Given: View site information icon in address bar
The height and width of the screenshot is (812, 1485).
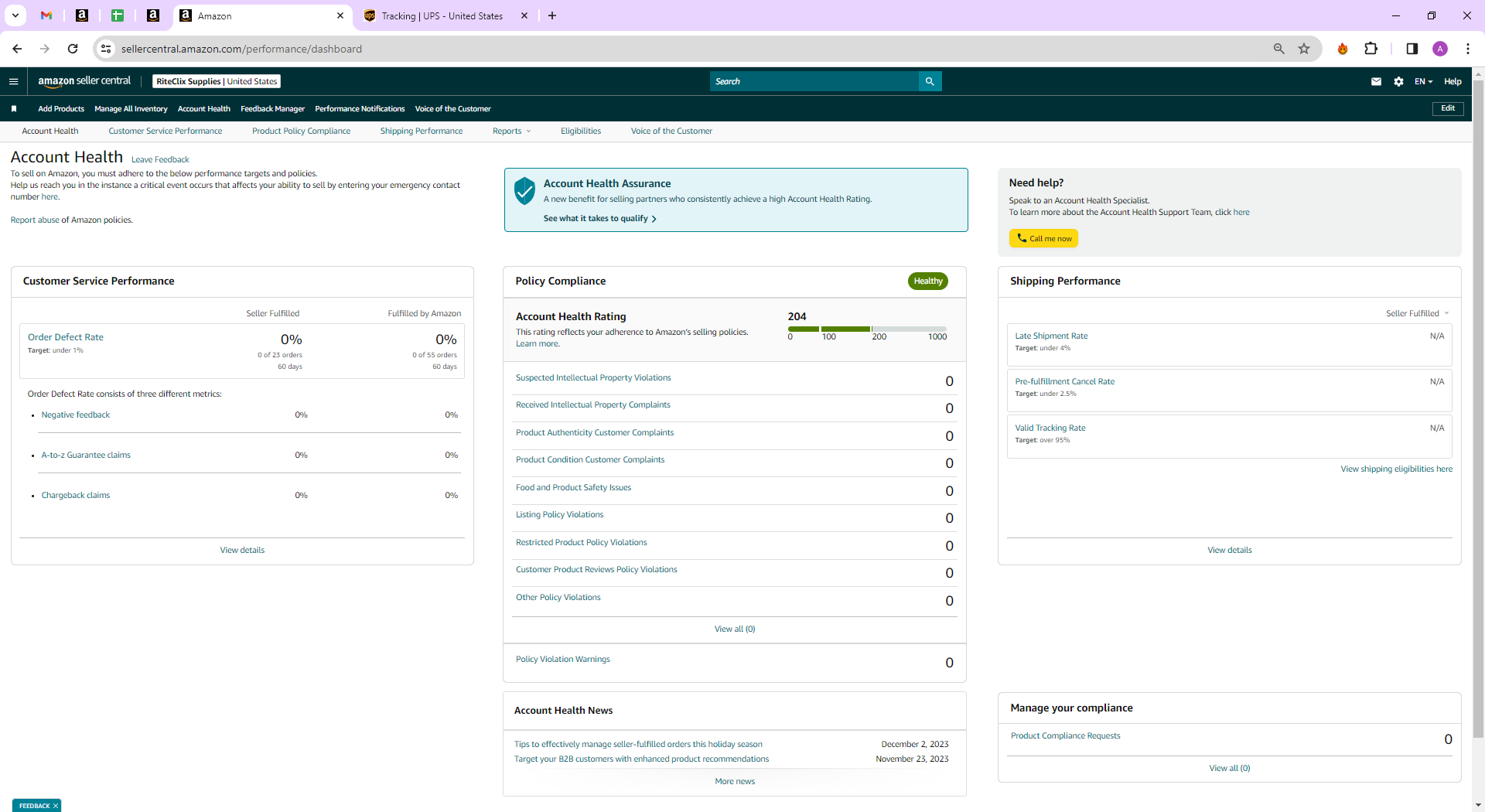Looking at the screenshot, I should pyautogui.click(x=106, y=49).
